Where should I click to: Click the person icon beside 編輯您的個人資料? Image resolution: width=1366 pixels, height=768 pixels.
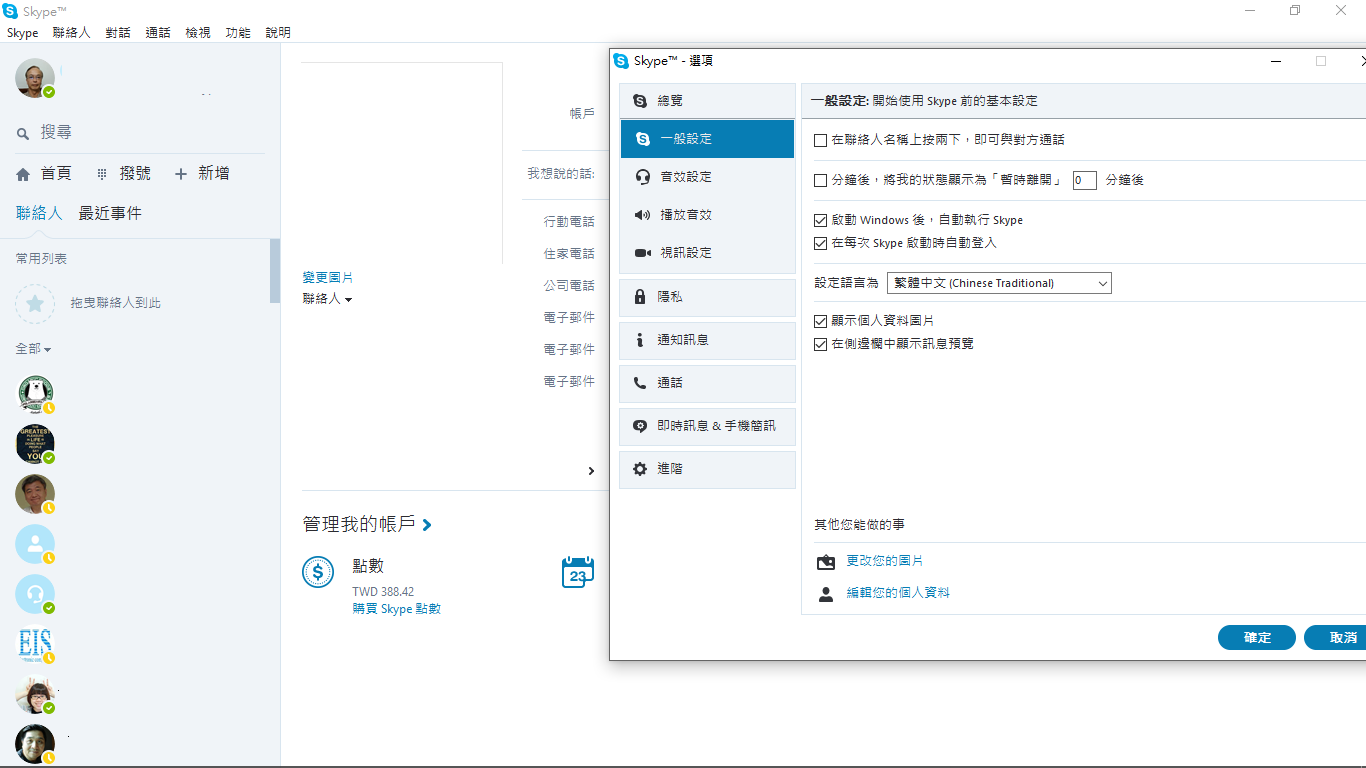[x=826, y=594]
